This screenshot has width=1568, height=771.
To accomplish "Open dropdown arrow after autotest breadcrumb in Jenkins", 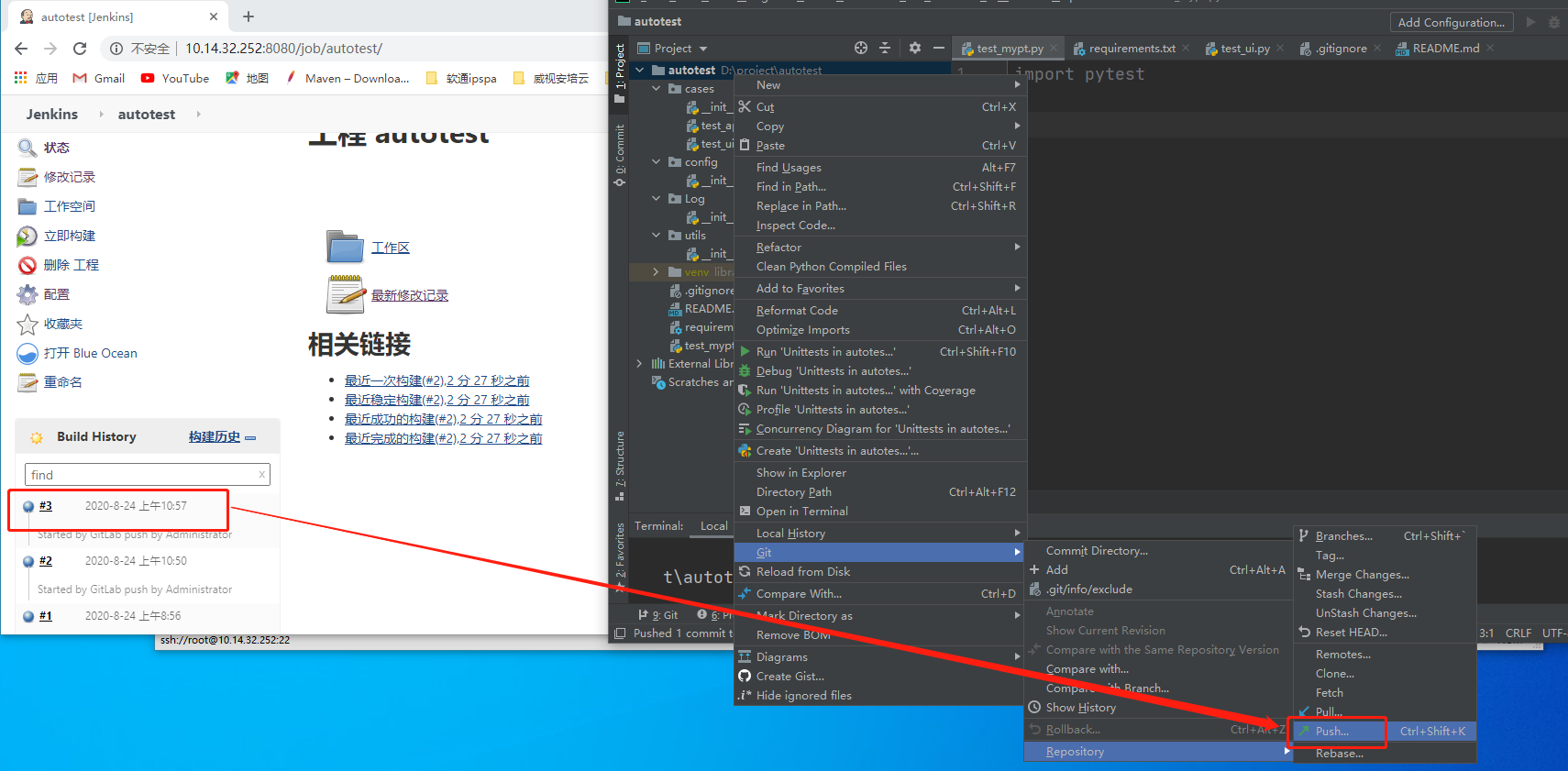I will (198, 115).
